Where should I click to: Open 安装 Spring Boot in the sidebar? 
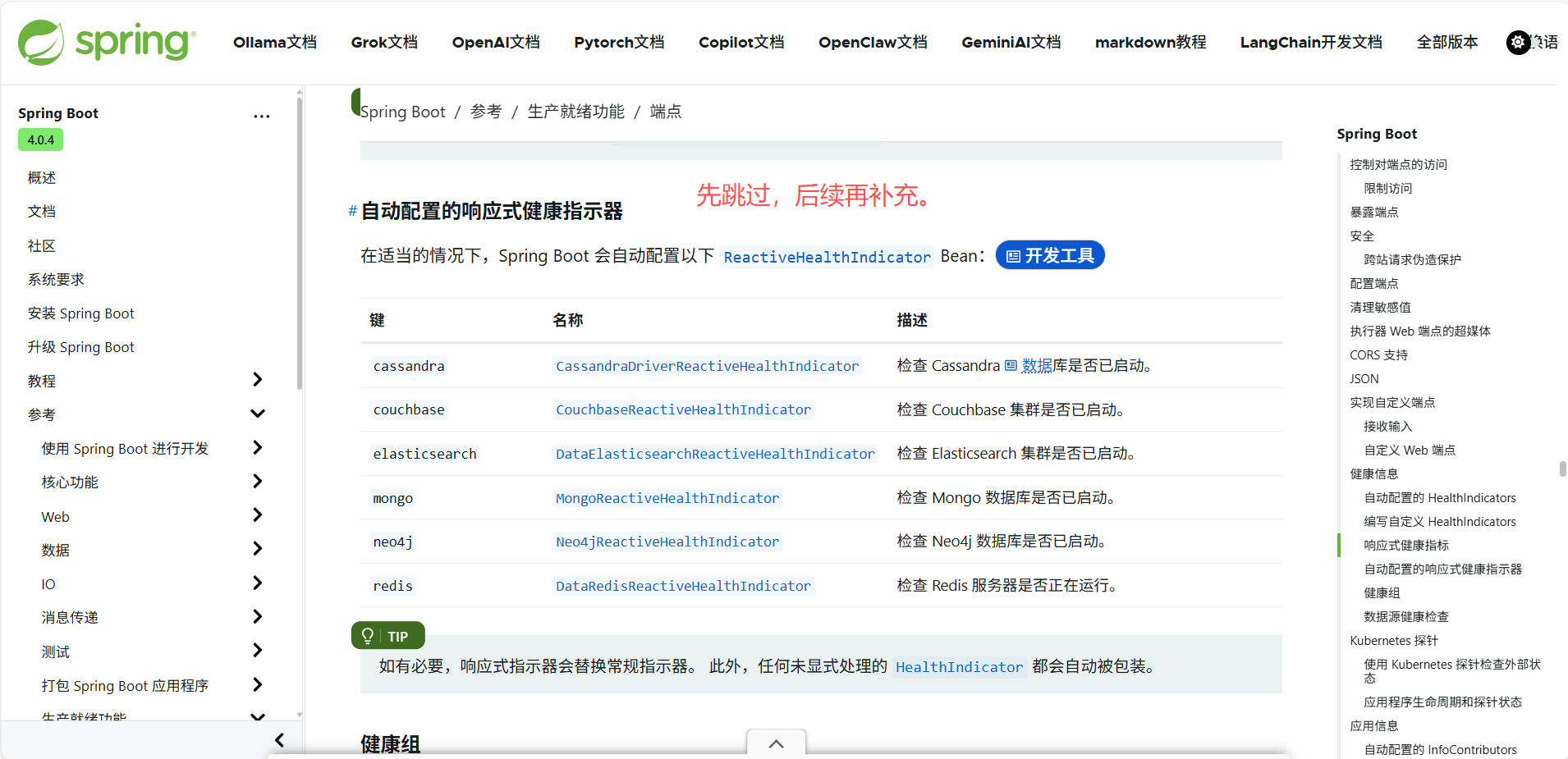point(80,313)
